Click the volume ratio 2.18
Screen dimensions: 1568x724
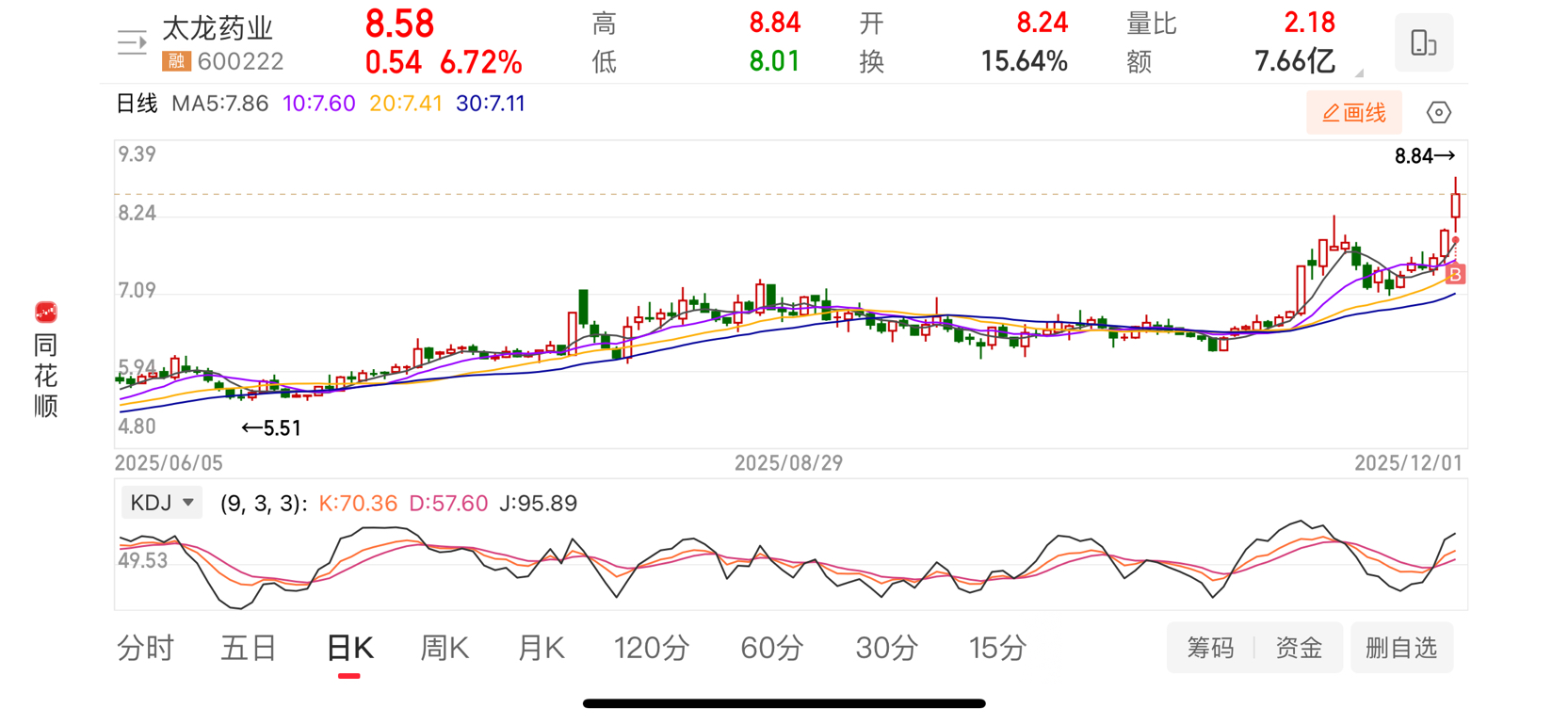pos(1309,23)
